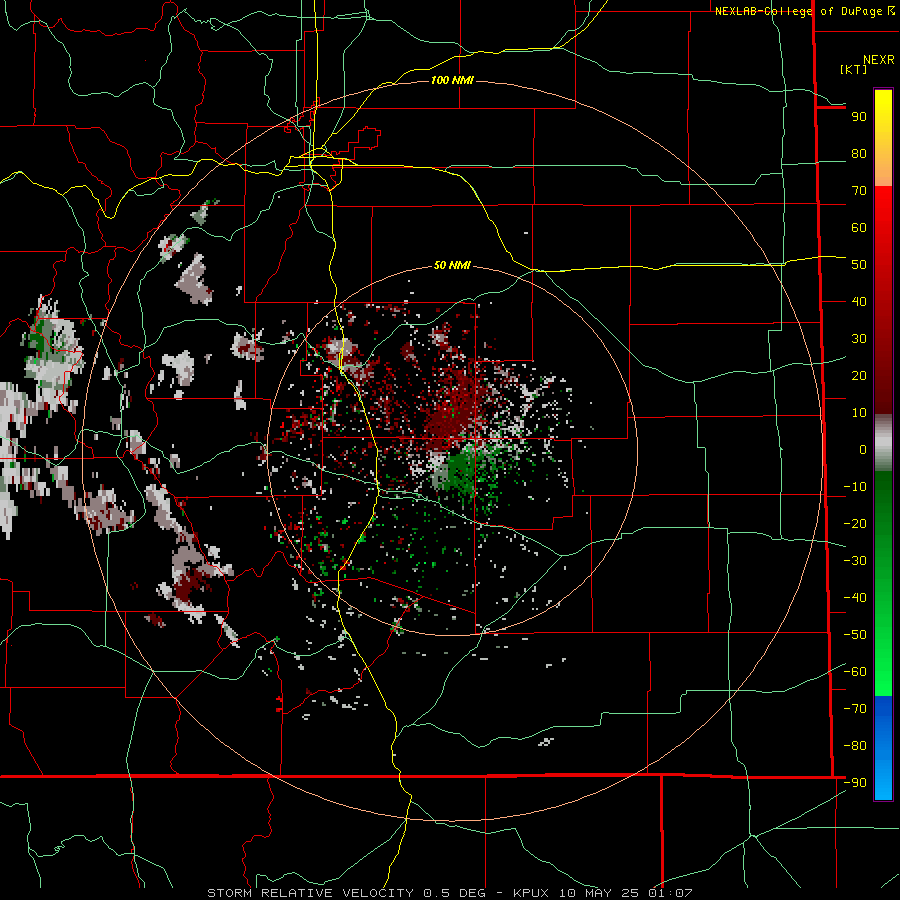
Task: Select the -50 label on the scale
Action: [x=855, y=635]
